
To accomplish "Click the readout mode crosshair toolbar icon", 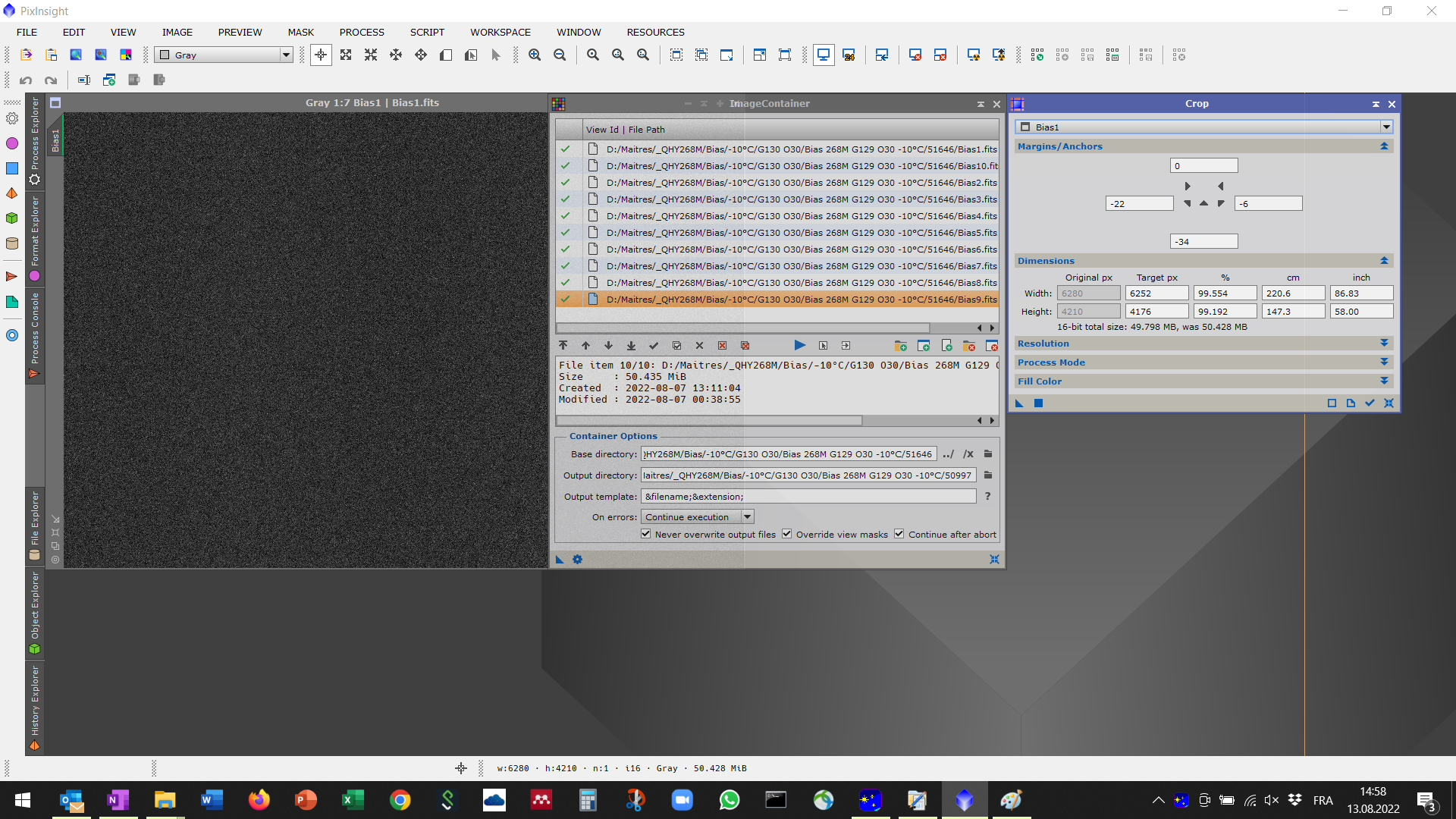I will [321, 55].
